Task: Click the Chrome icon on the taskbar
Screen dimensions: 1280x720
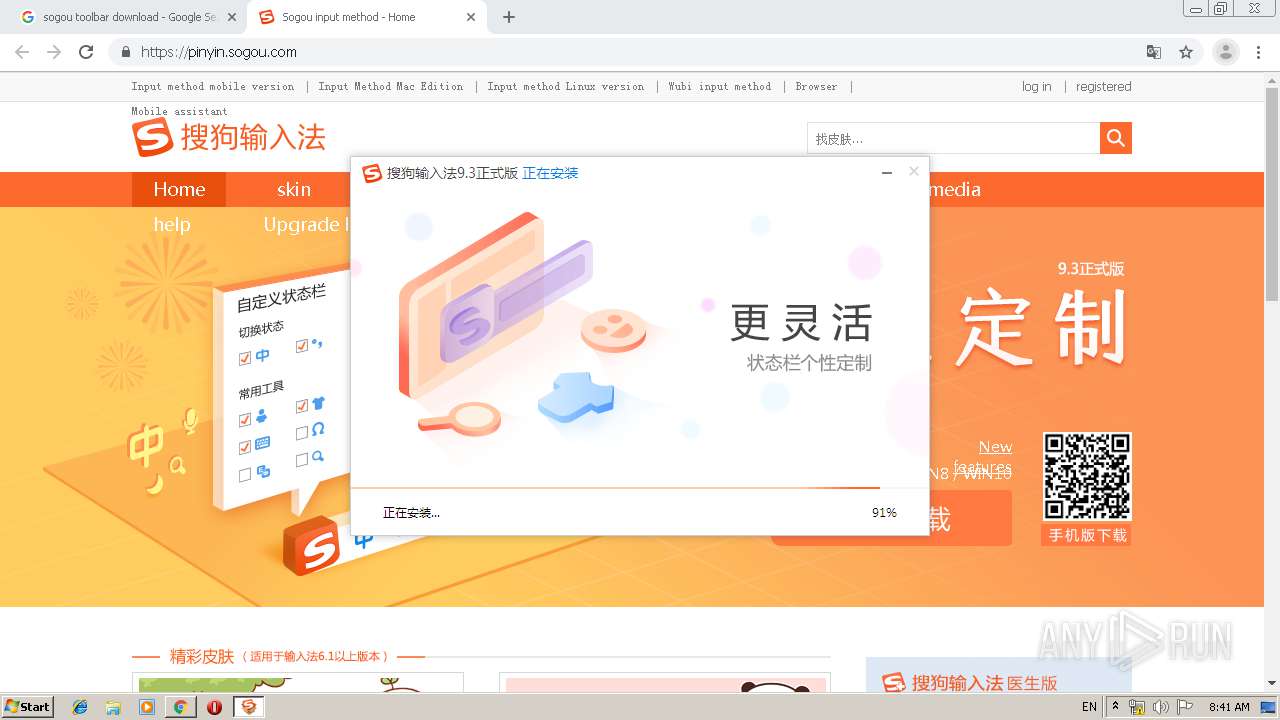Action: tap(180, 707)
